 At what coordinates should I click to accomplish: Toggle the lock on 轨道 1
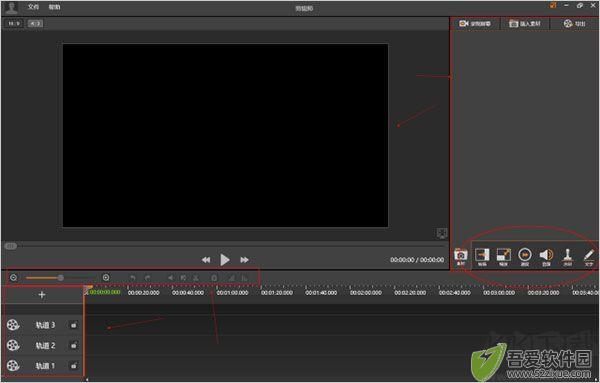pos(73,366)
